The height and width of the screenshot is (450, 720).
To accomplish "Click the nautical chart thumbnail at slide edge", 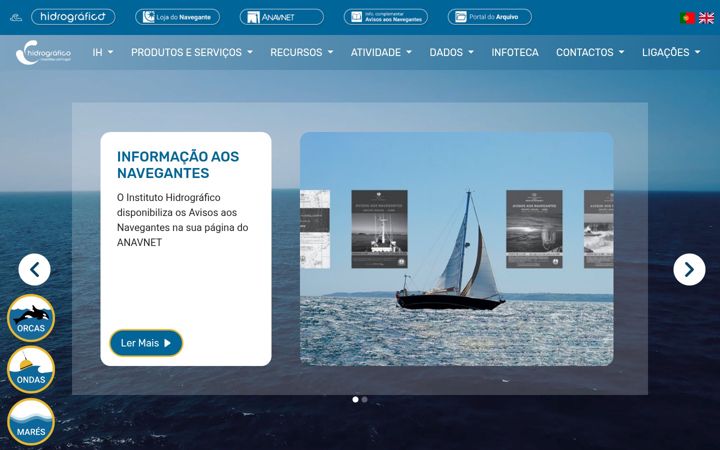I will click(315, 229).
